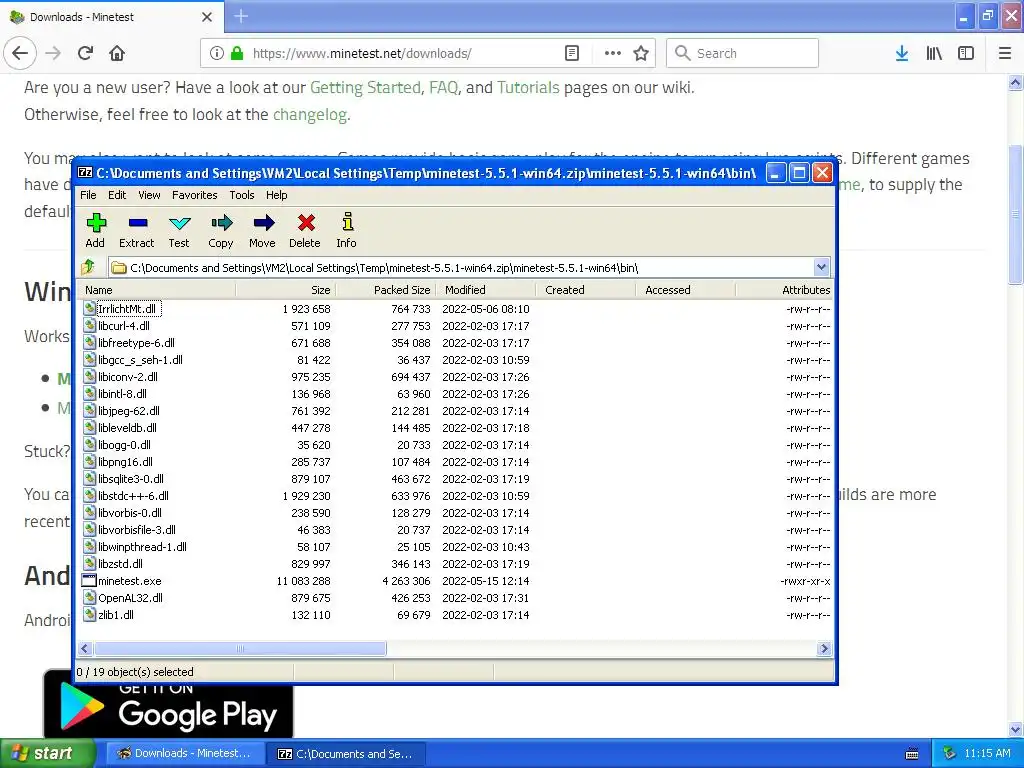Select the libwinpthread-1.dll file row
1024x768 pixels.
click(455, 547)
